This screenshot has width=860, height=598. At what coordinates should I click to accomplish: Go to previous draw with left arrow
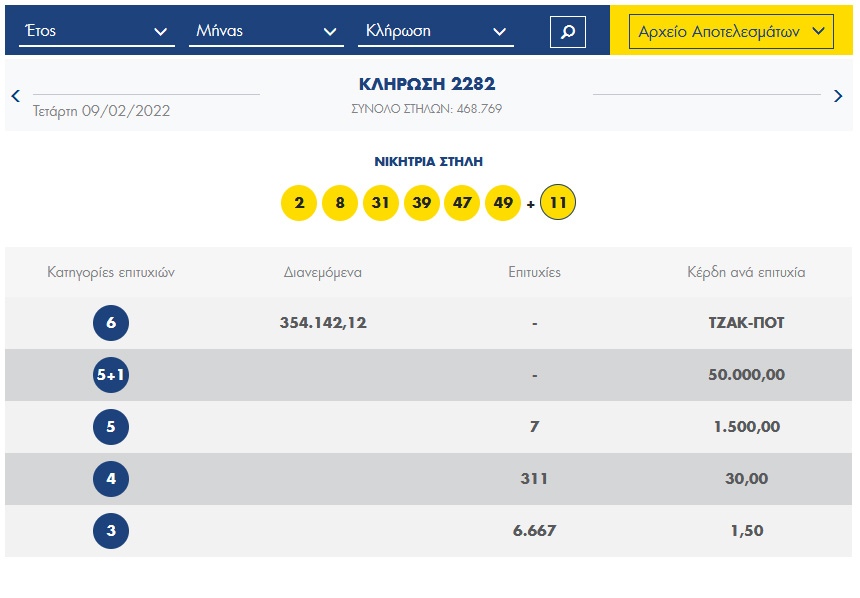click(15, 96)
